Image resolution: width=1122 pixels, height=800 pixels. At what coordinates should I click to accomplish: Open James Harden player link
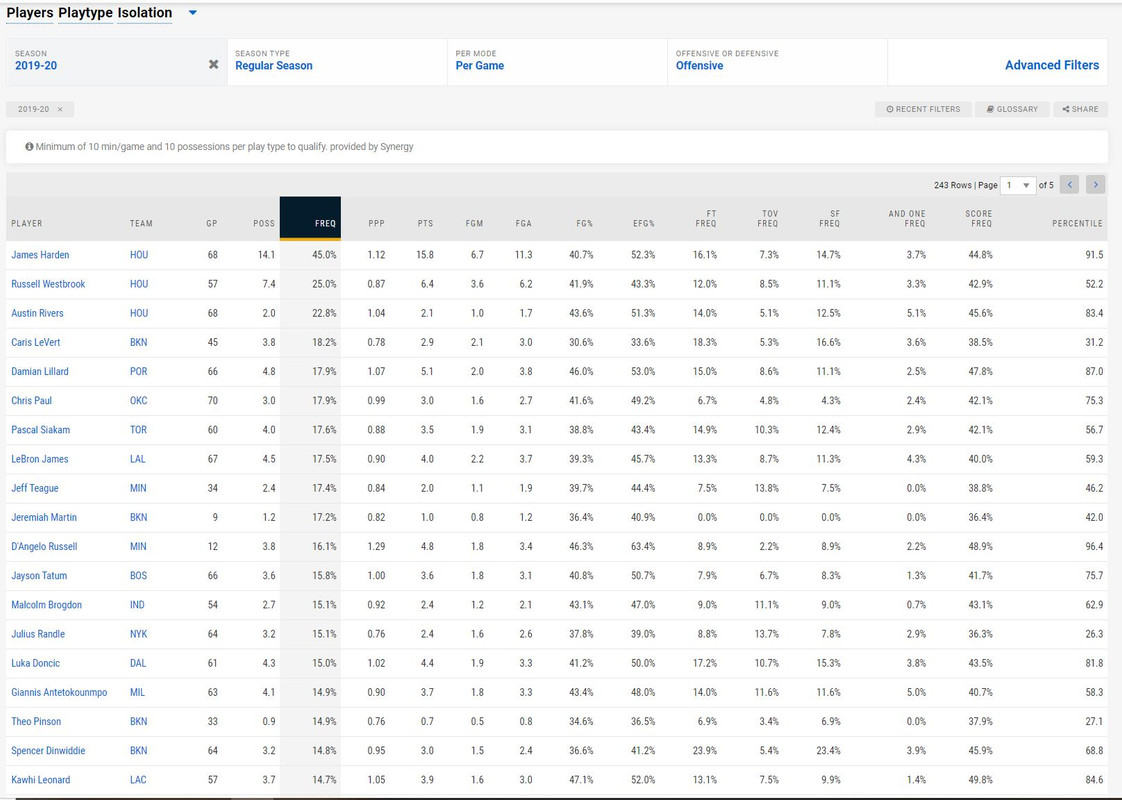tap(40, 255)
